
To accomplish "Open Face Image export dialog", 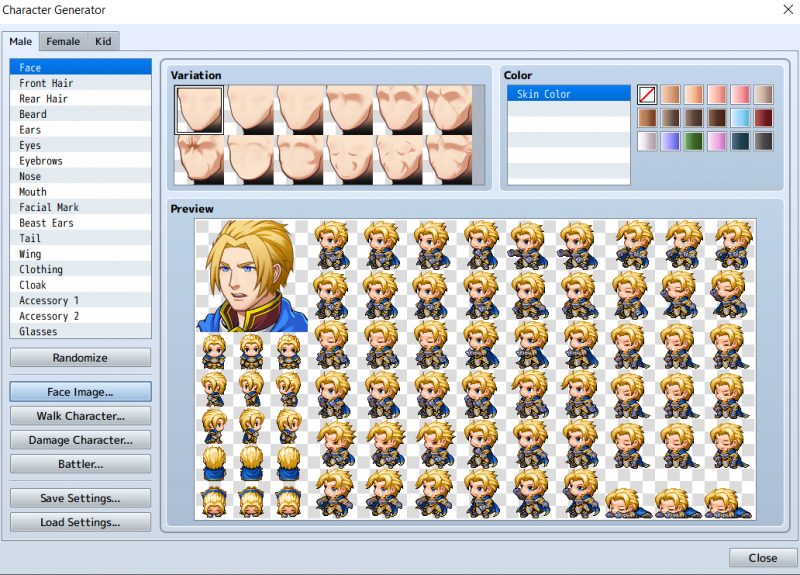I will pyautogui.click(x=80, y=392).
